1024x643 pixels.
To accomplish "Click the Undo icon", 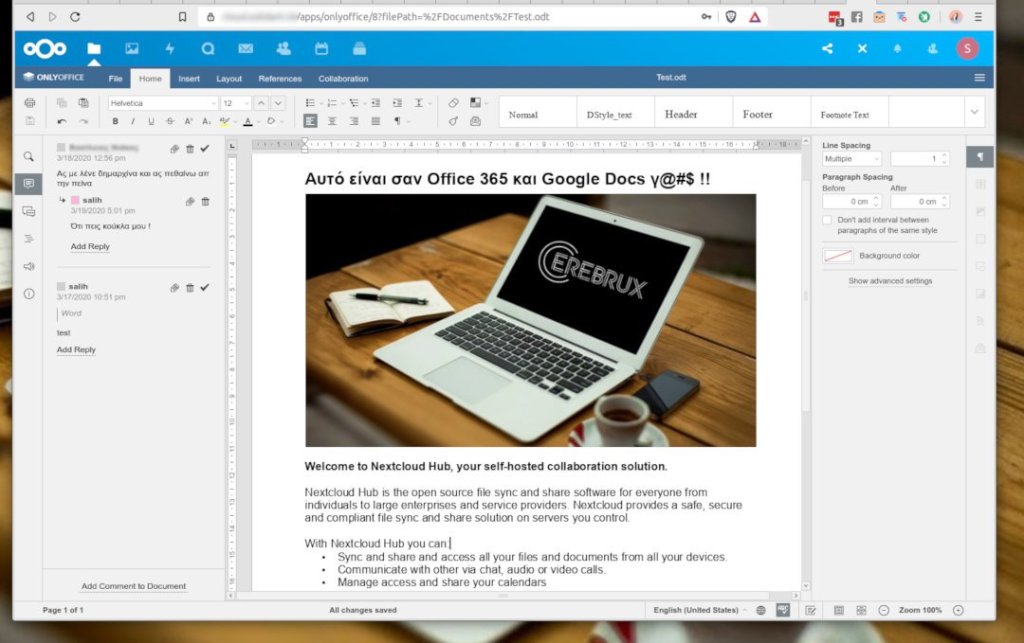I will click(64, 121).
